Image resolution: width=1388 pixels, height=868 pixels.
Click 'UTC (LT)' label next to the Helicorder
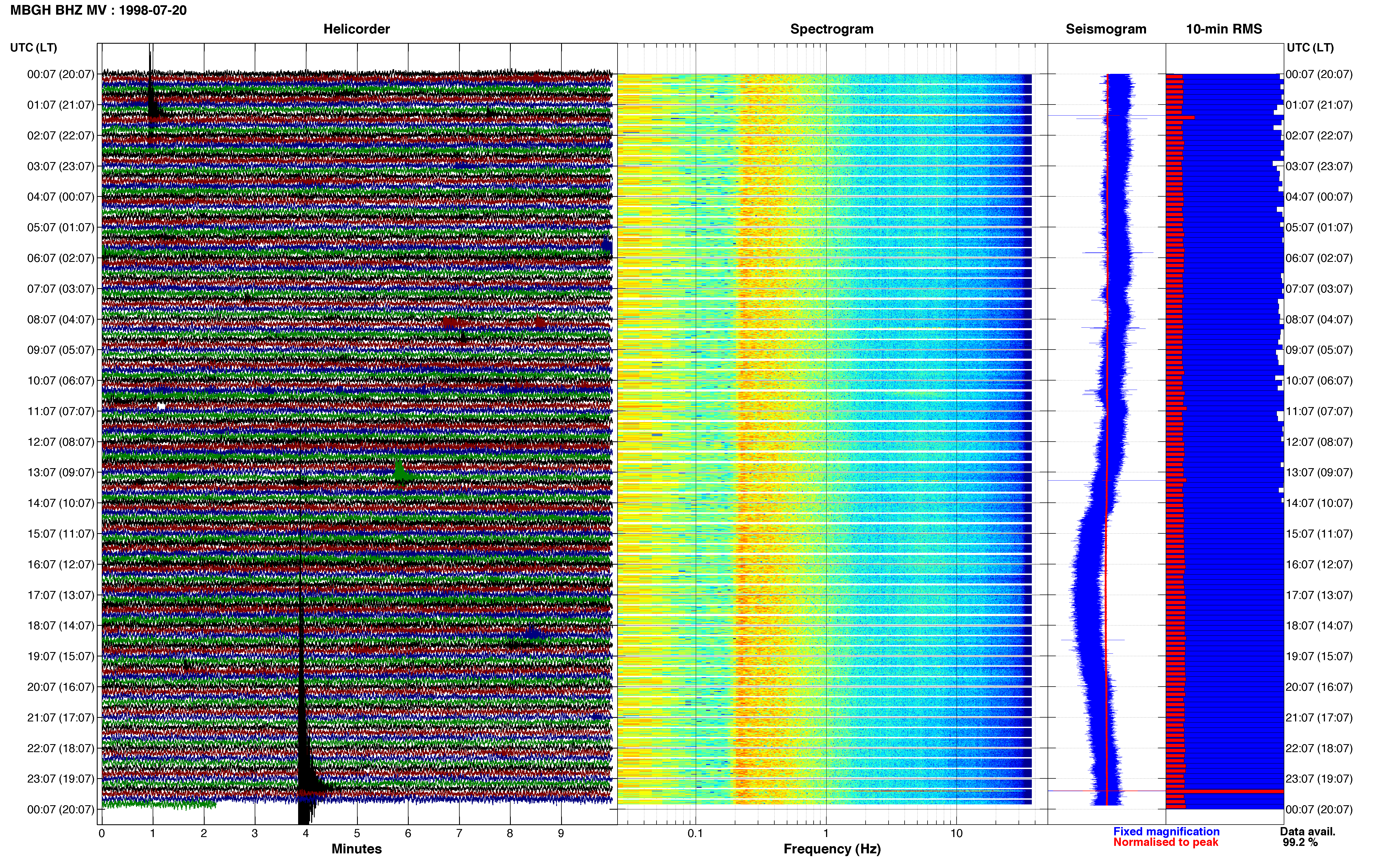34,48
